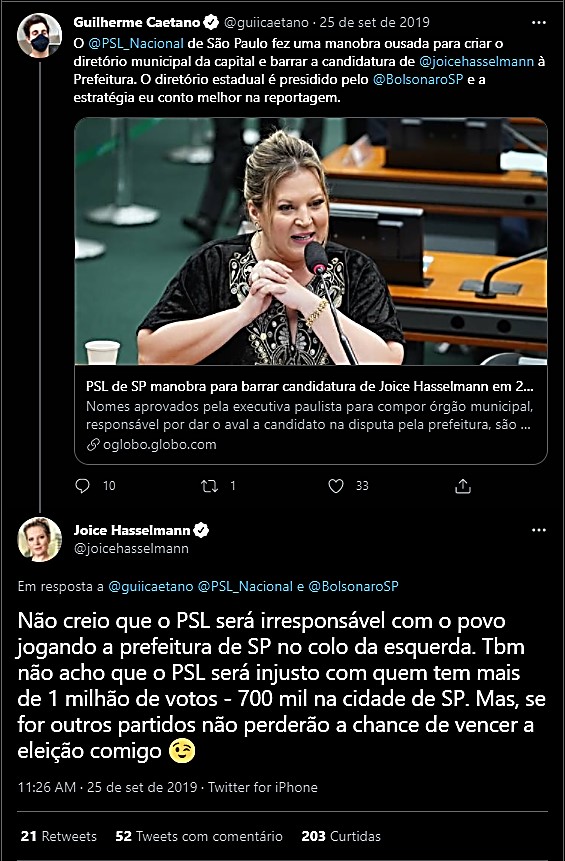Open more options on Guilherme Caetano's tweet
The image size is (565, 861).
pos(539,23)
